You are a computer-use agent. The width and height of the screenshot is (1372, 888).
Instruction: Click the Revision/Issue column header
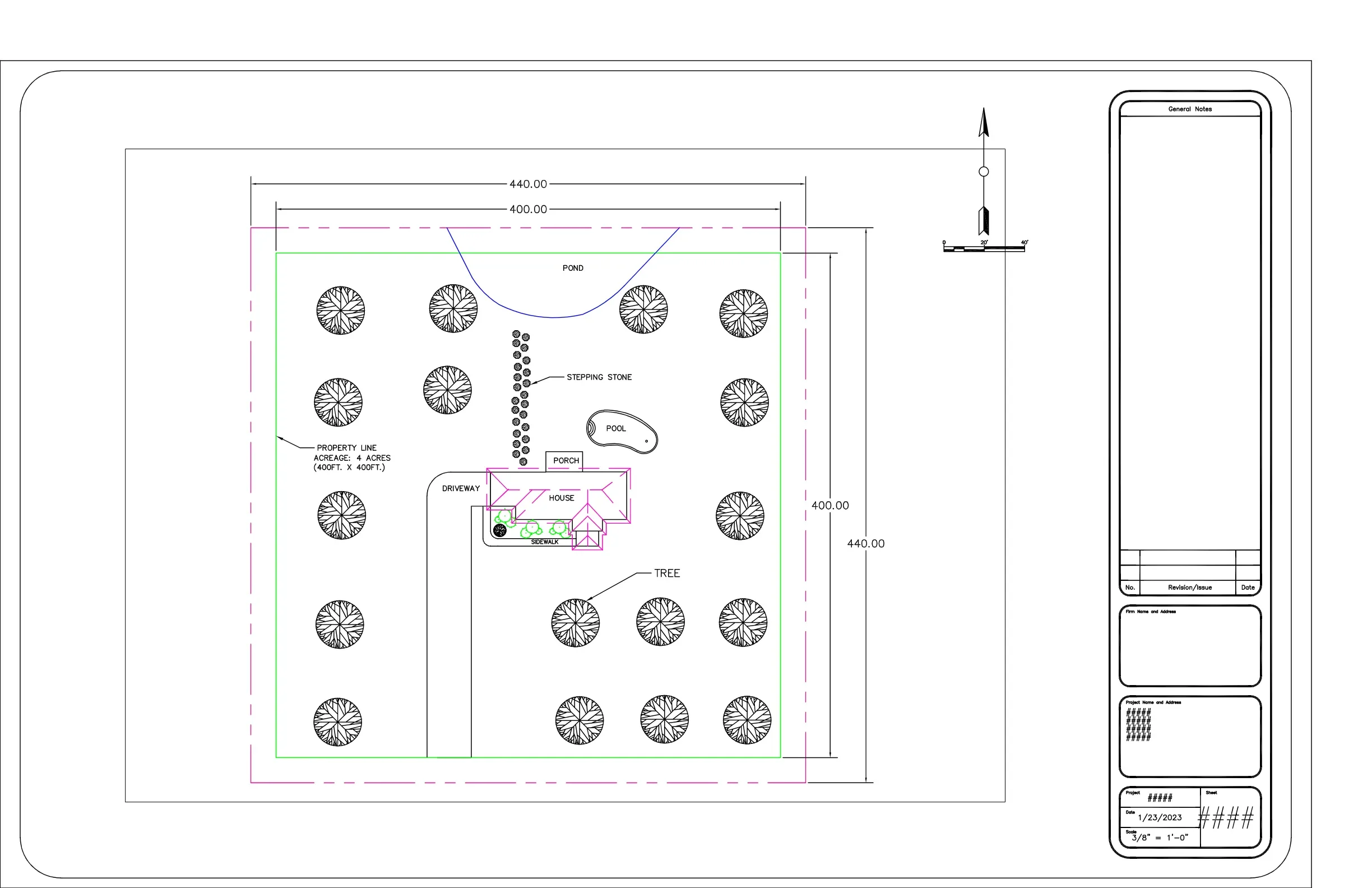(1190, 588)
